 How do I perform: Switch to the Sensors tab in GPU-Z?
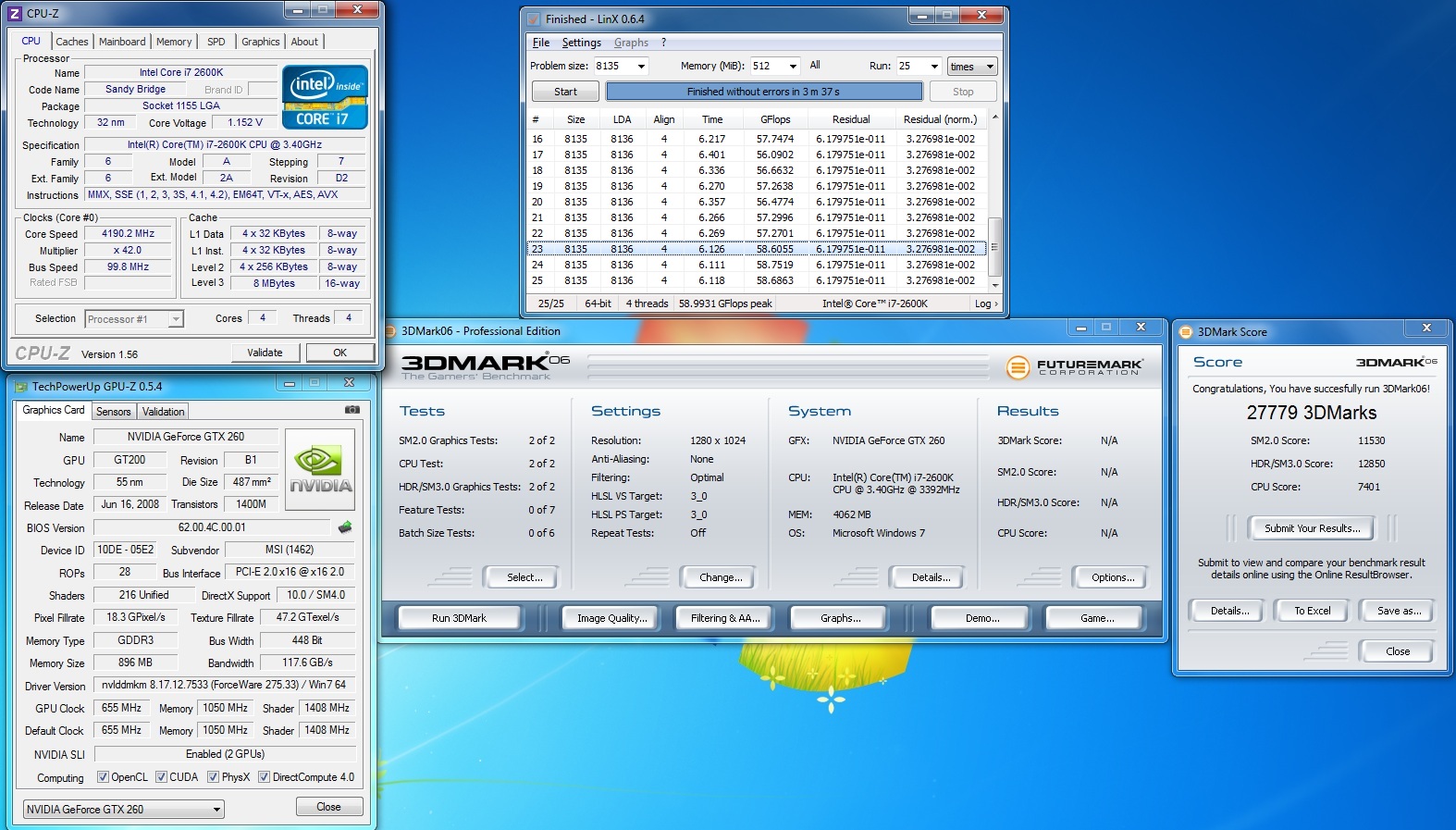click(114, 412)
